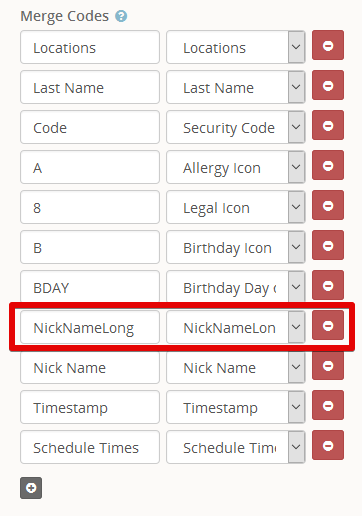The height and width of the screenshot is (516, 362).
Task: Click the NickNameLong text input field
Action: tap(90, 327)
